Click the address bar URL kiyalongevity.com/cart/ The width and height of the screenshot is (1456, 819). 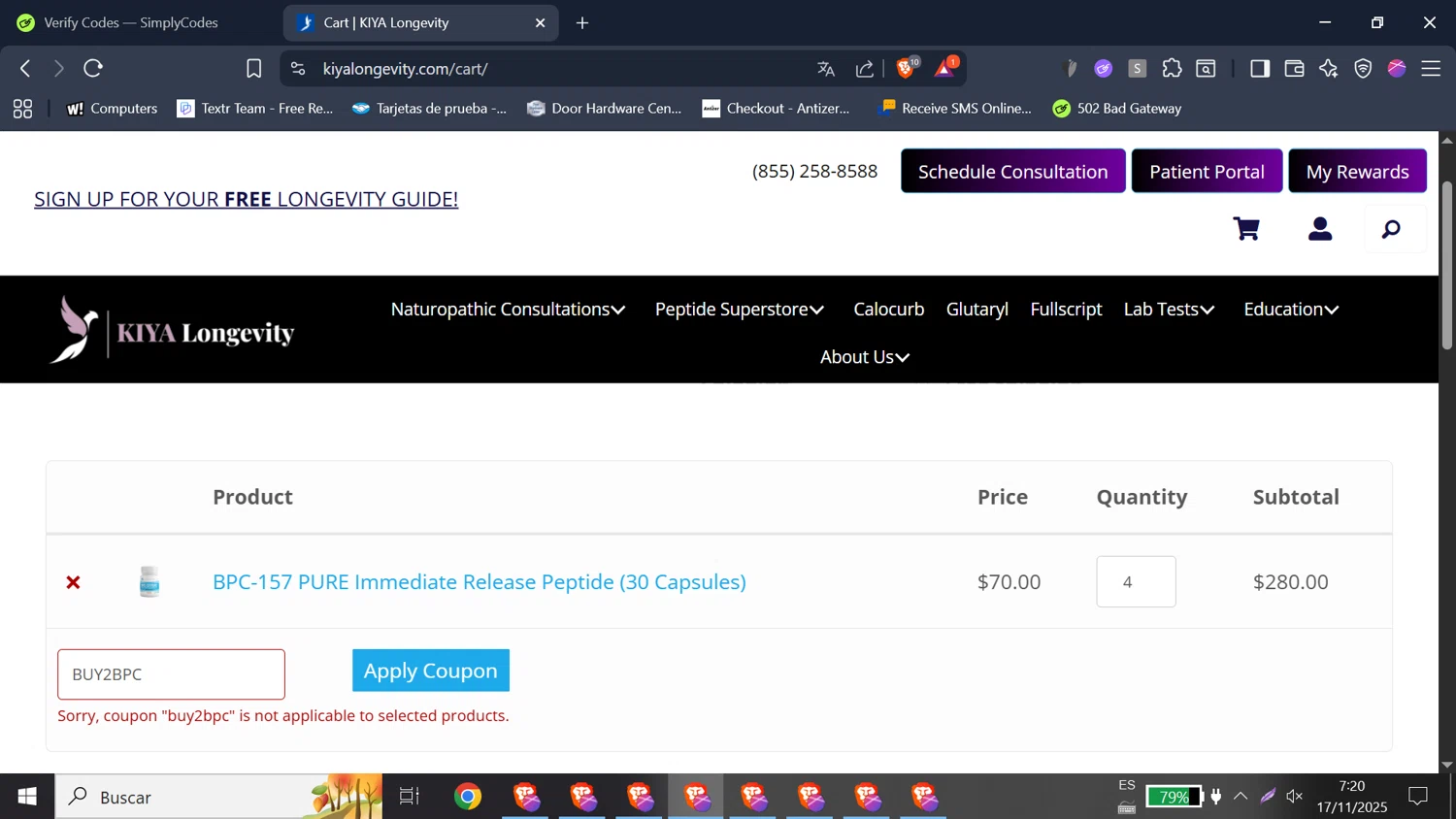406,69
